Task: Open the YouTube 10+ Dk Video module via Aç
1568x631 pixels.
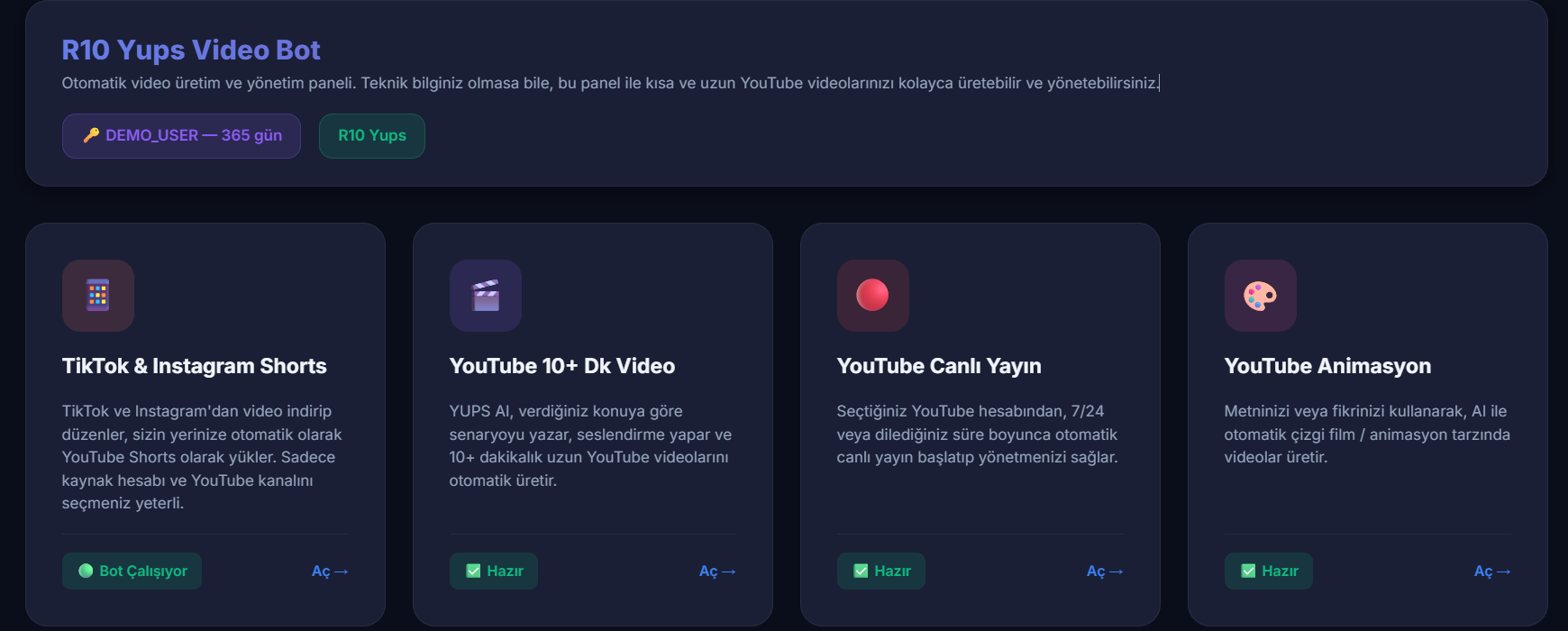Action: pyautogui.click(x=717, y=572)
